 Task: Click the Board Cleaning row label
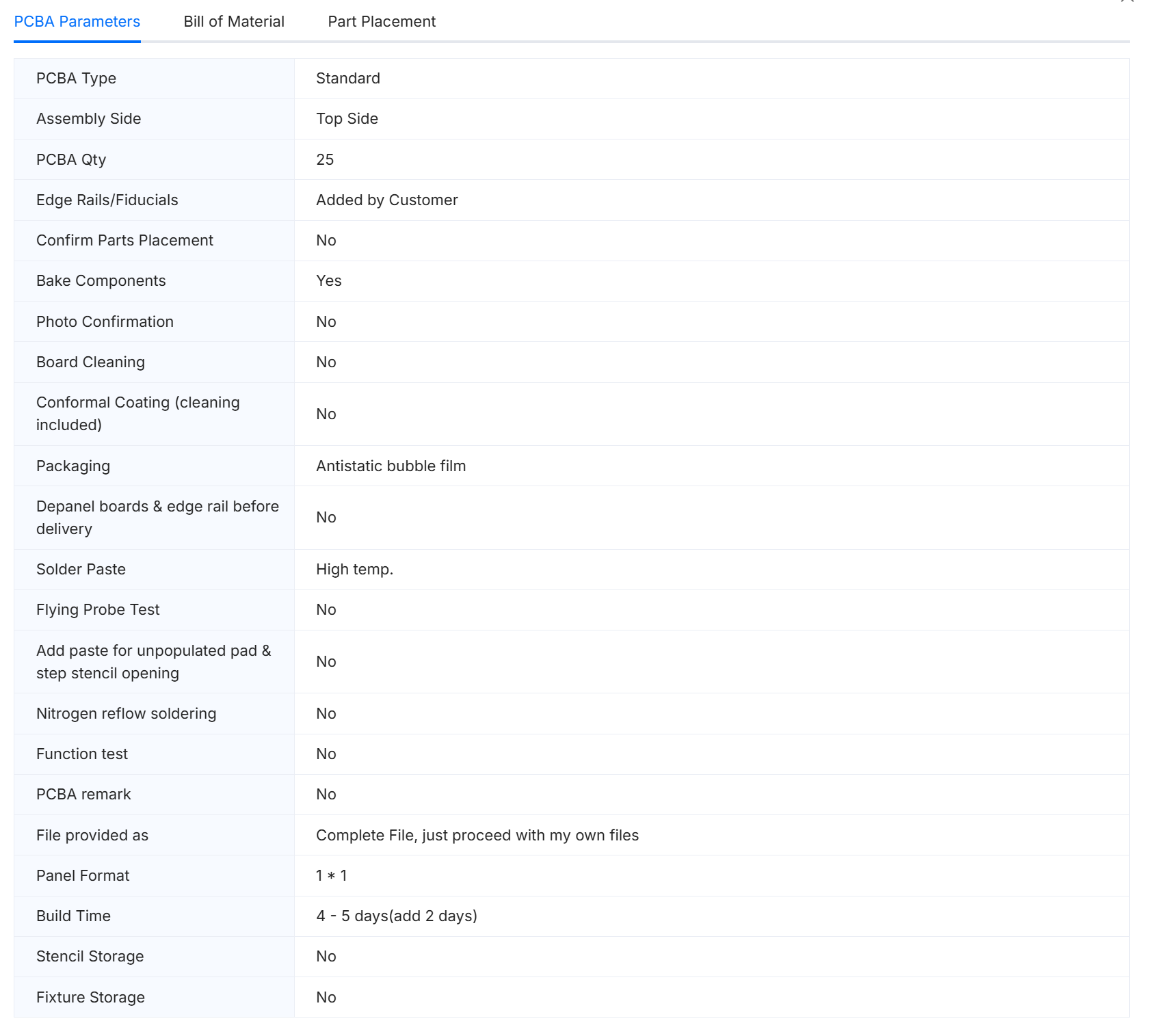[x=90, y=362]
